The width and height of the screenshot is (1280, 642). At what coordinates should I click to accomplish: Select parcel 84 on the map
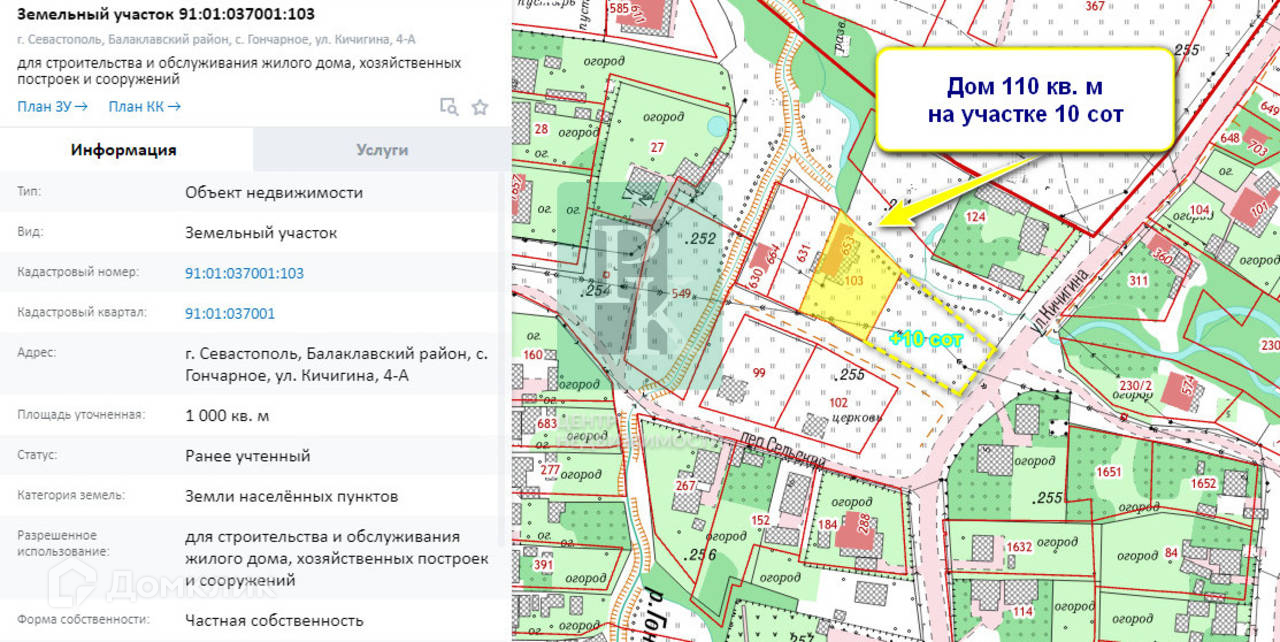point(1172,551)
